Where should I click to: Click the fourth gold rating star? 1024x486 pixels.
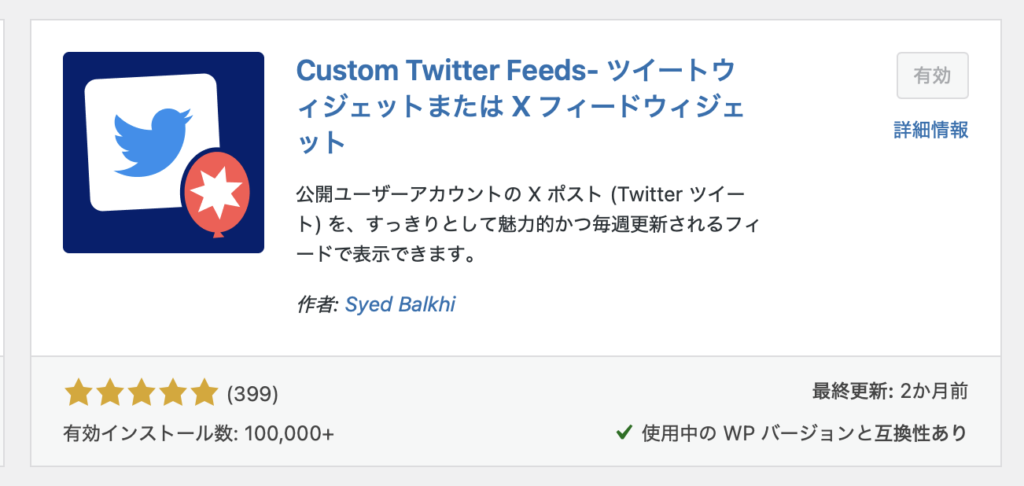[172, 393]
